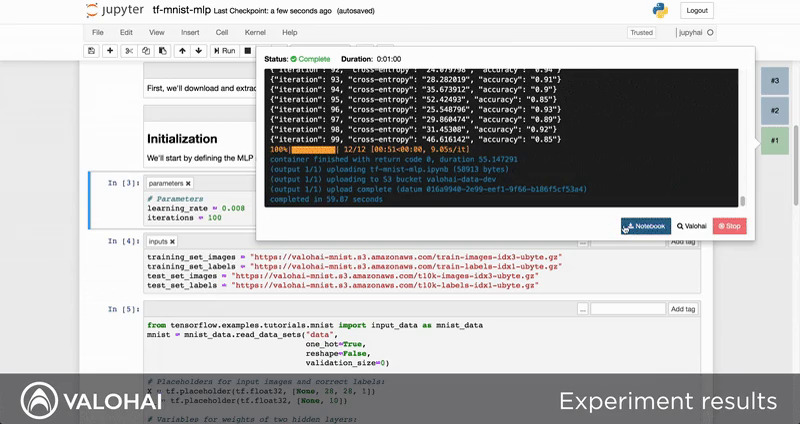Click the test_set_images URL string

(x=385, y=276)
